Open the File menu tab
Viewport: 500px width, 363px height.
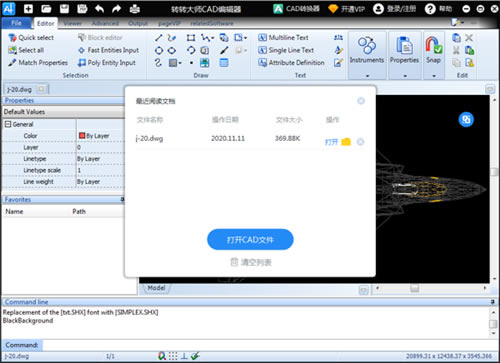[x=16, y=23]
